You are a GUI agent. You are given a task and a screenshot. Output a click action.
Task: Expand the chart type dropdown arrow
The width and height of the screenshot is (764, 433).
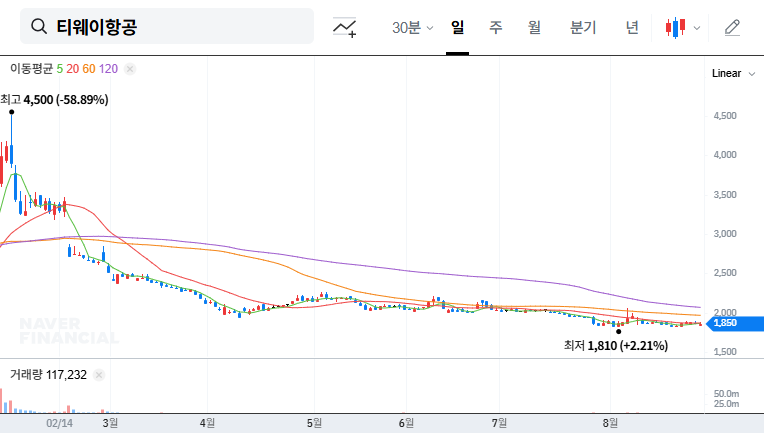coord(697,28)
